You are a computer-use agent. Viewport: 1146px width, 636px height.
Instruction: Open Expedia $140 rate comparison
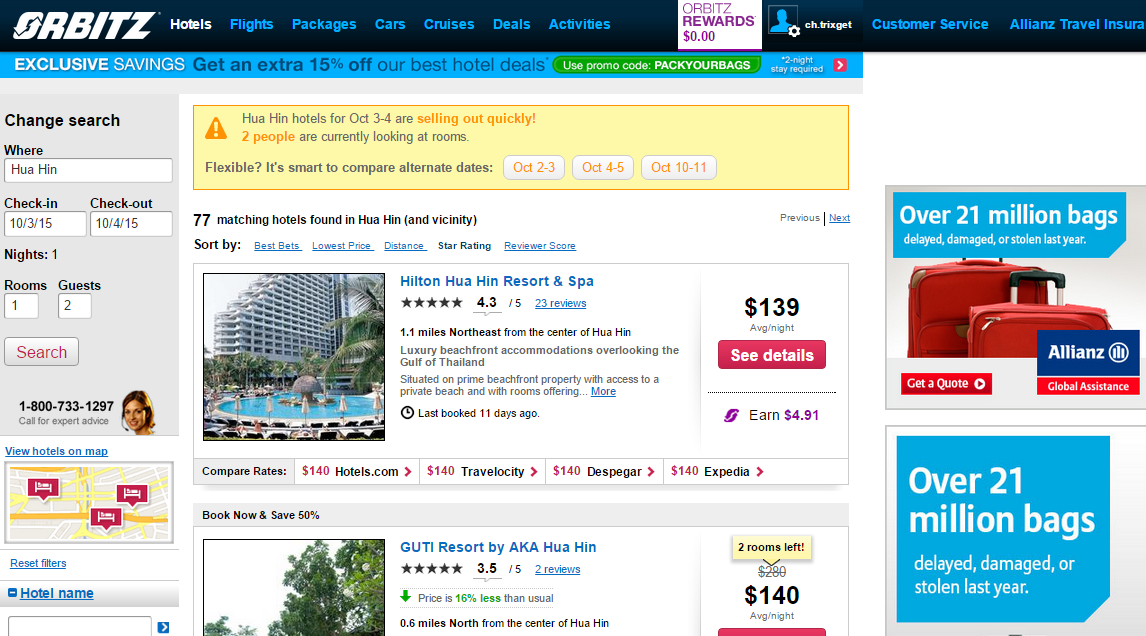pyautogui.click(x=717, y=472)
